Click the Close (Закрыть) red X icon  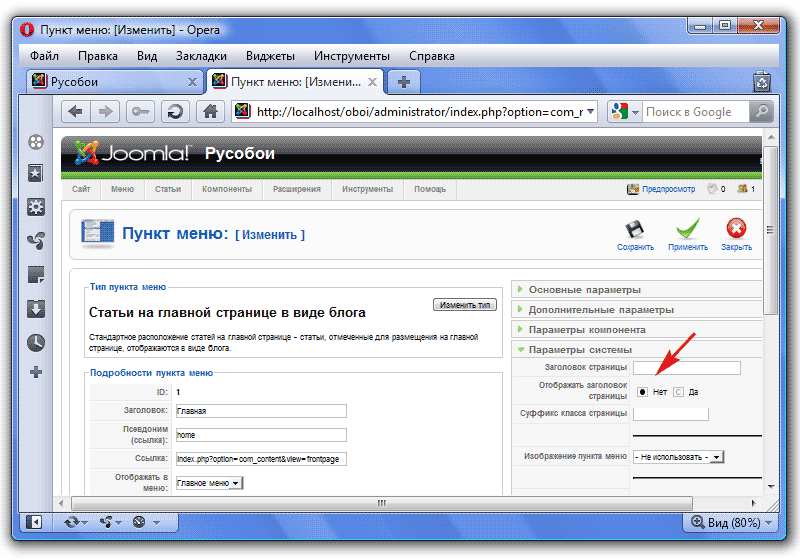736,231
